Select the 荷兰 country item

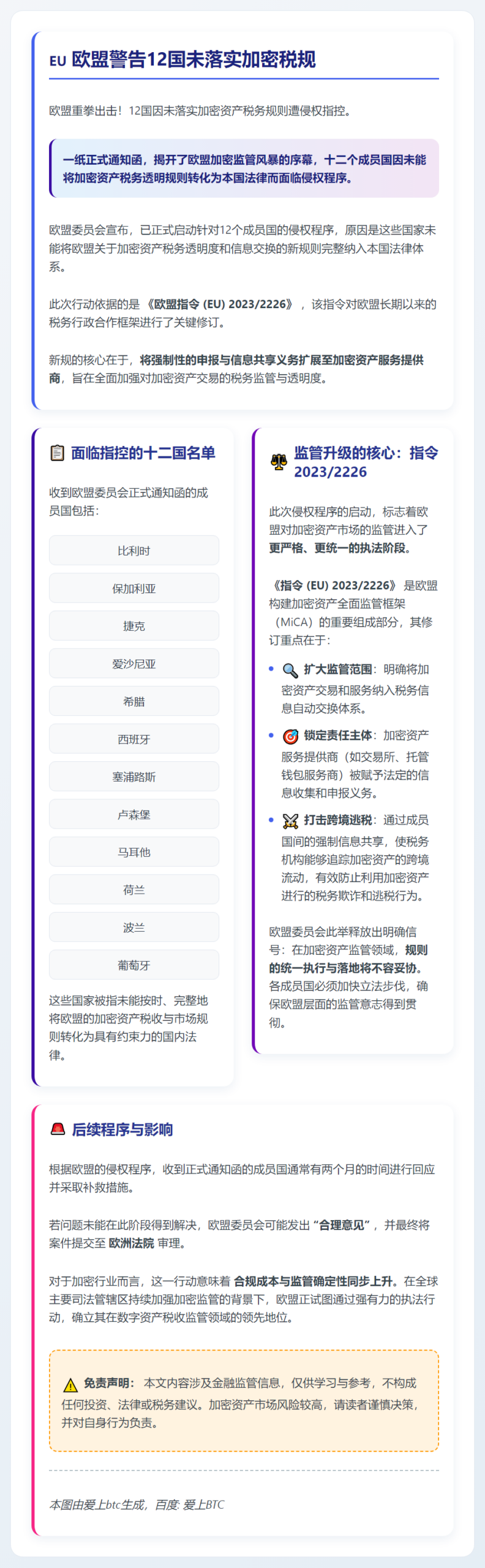134,889
